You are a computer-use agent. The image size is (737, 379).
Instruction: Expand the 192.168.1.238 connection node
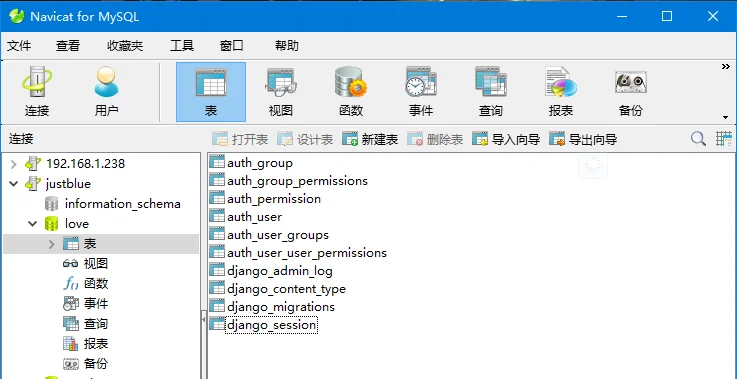click(13, 164)
